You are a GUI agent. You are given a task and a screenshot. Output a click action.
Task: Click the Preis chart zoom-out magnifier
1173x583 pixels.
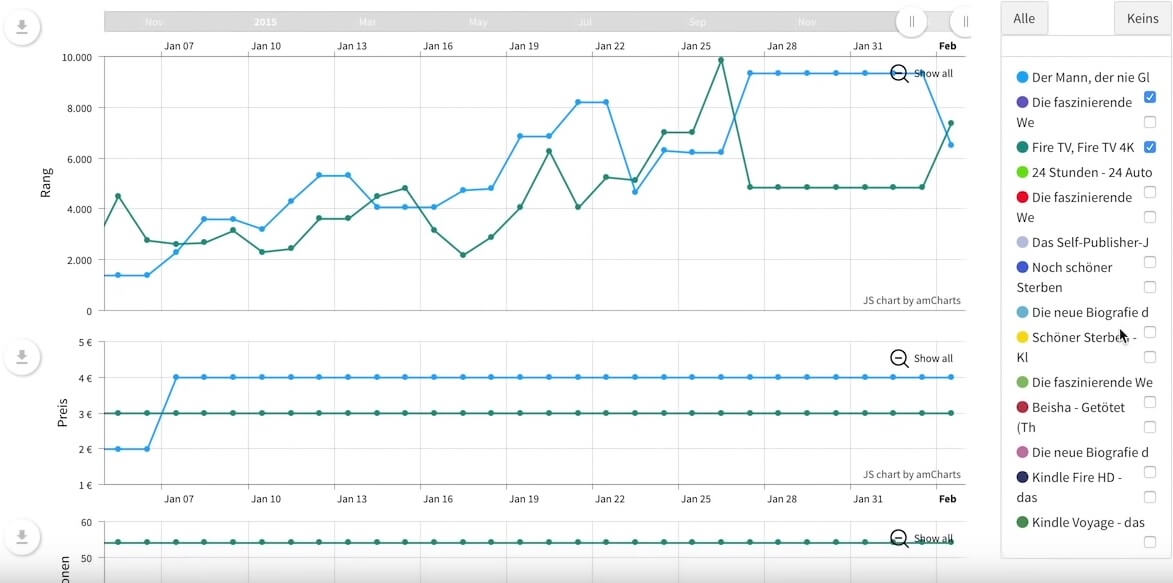[x=899, y=358]
